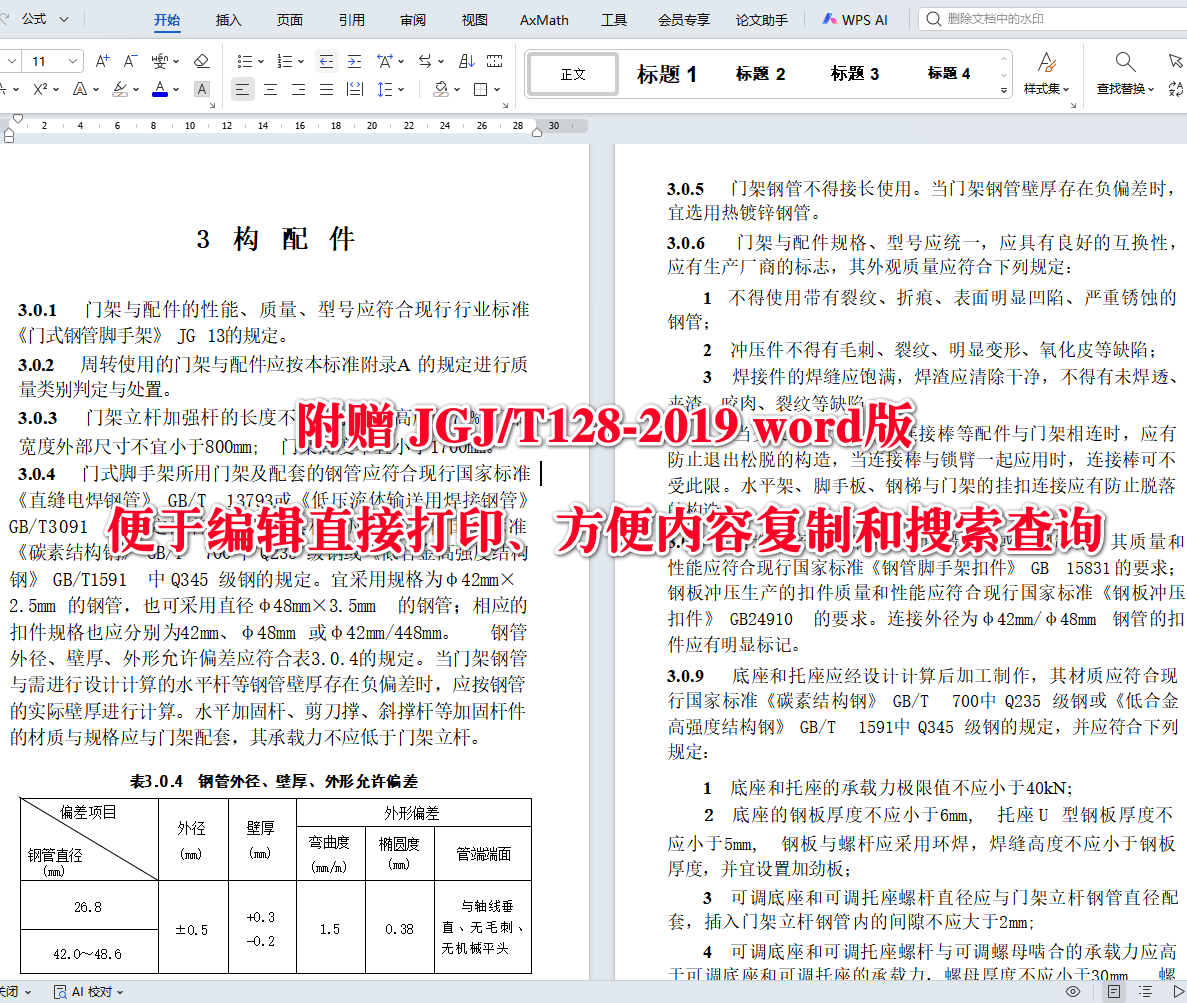Decrease paragraph indent
The image size is (1187, 1003).
point(326,61)
